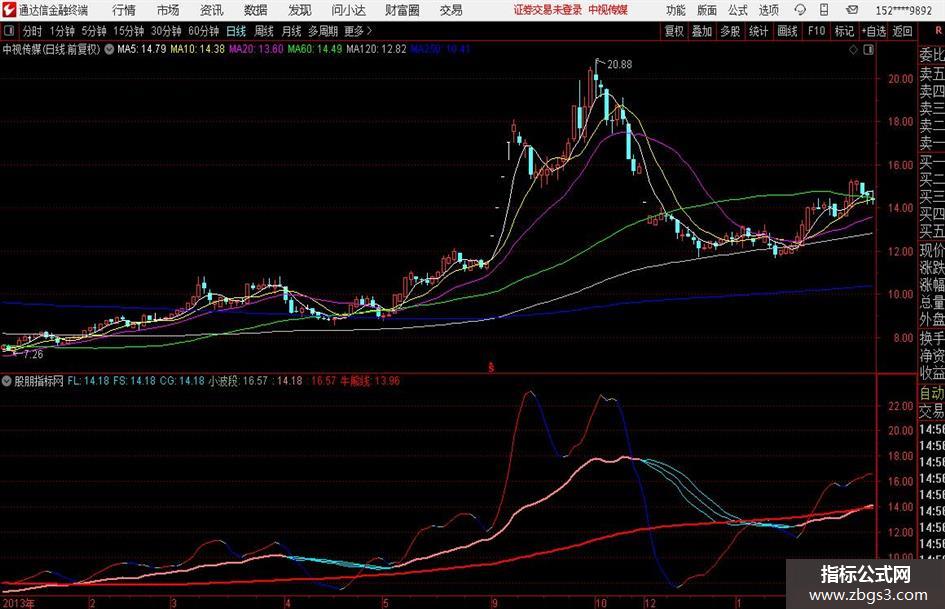Toggle the left panel icon beside 分时
The width and height of the screenshot is (945, 609).
pyautogui.click(x=9, y=31)
